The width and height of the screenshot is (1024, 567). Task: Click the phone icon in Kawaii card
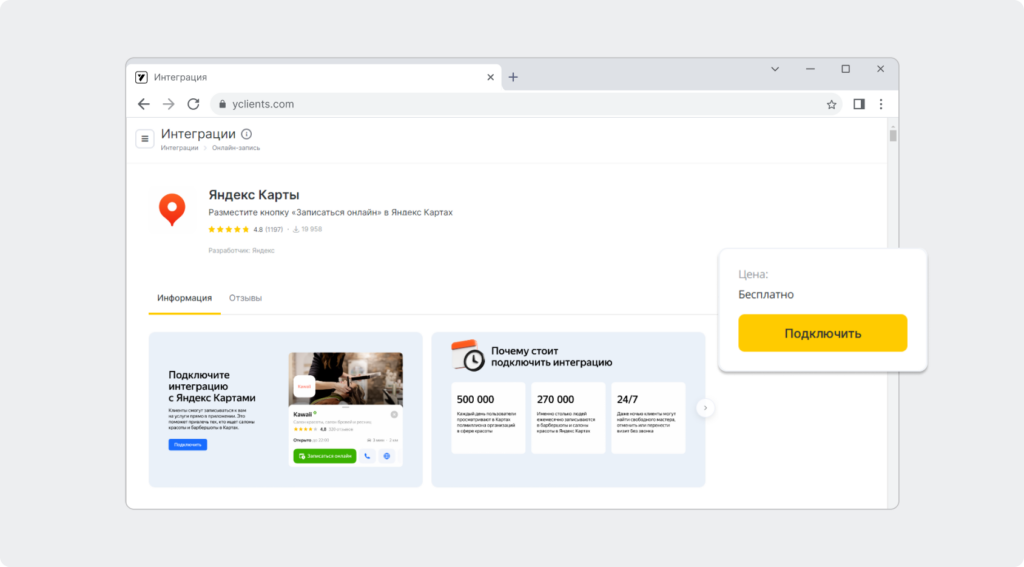coord(367,456)
